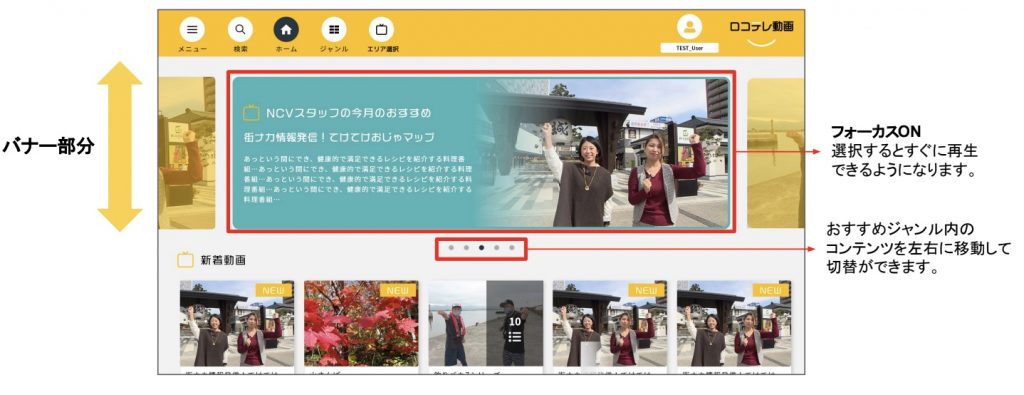This screenshot has height=395, width=1024.
Task: Open the fifth 新着動画 video thumbnail
Action: tap(734, 323)
